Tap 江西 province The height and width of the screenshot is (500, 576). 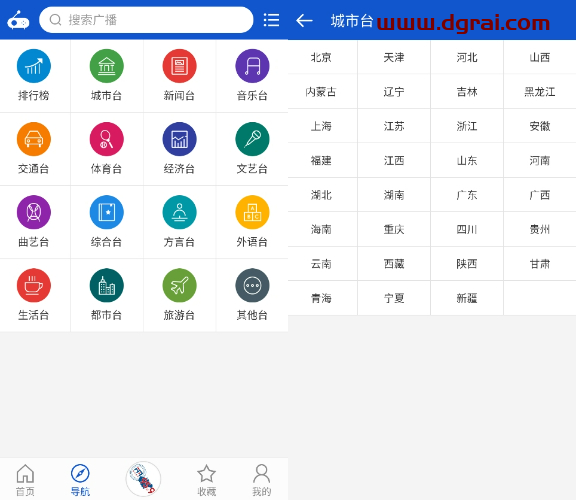point(394,161)
